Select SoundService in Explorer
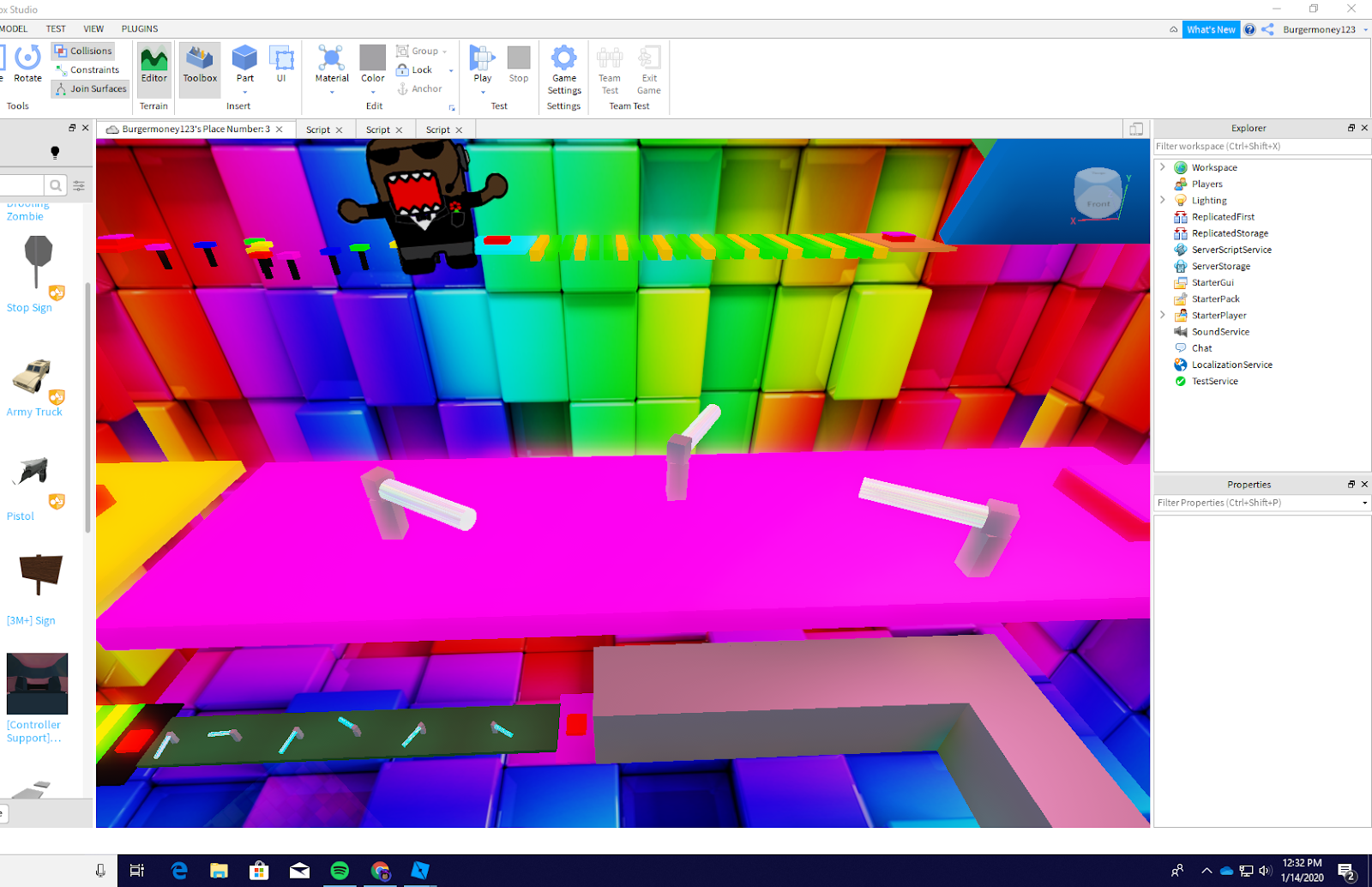 coord(1220,332)
